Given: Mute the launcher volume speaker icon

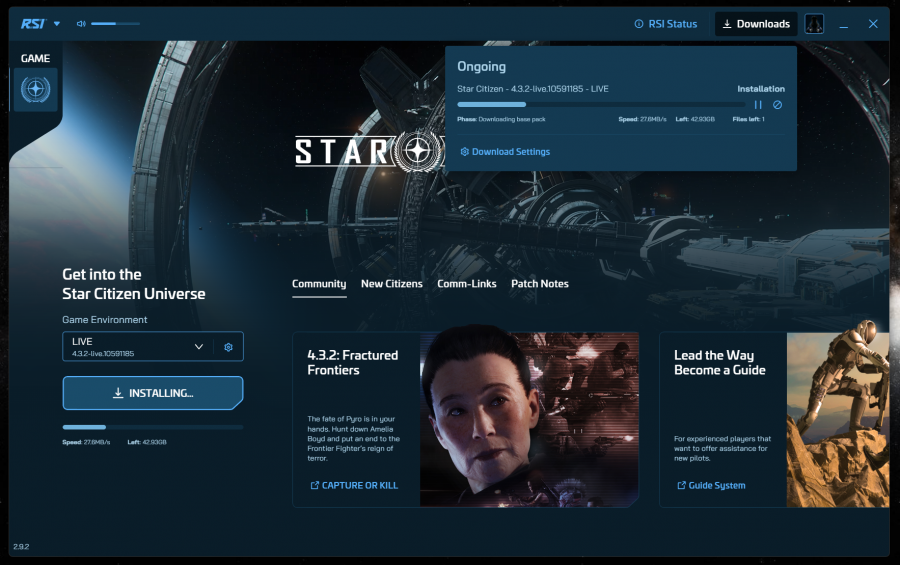Looking at the screenshot, I should click(81, 24).
